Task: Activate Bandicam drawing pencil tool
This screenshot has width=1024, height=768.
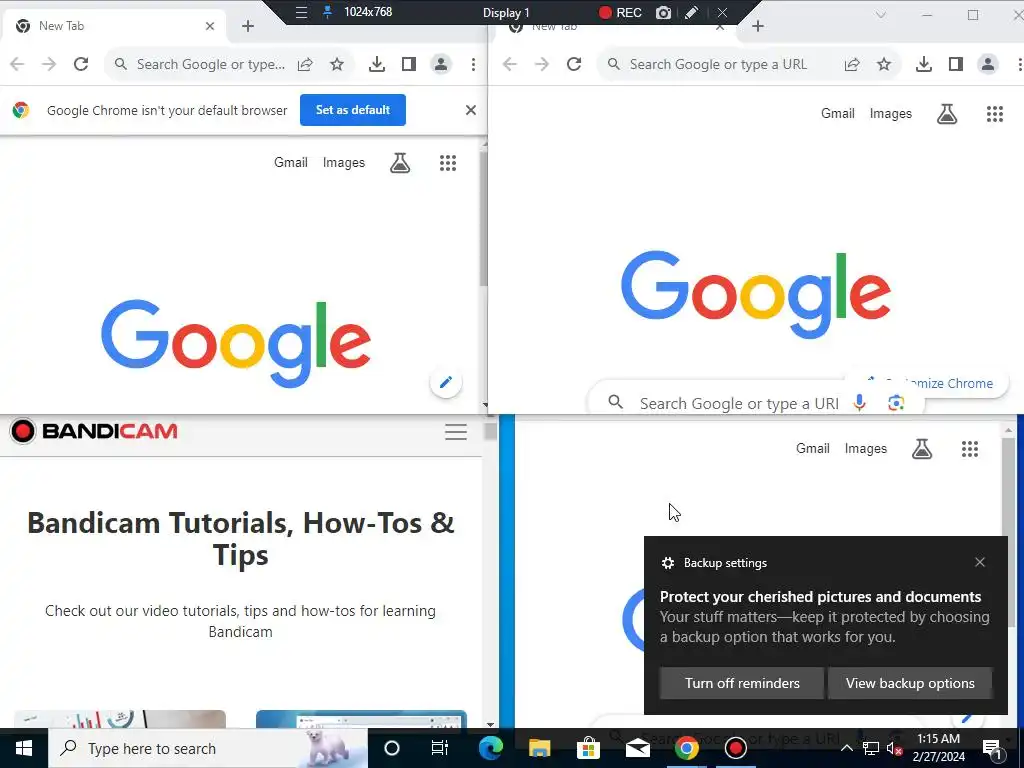Action: [x=692, y=12]
